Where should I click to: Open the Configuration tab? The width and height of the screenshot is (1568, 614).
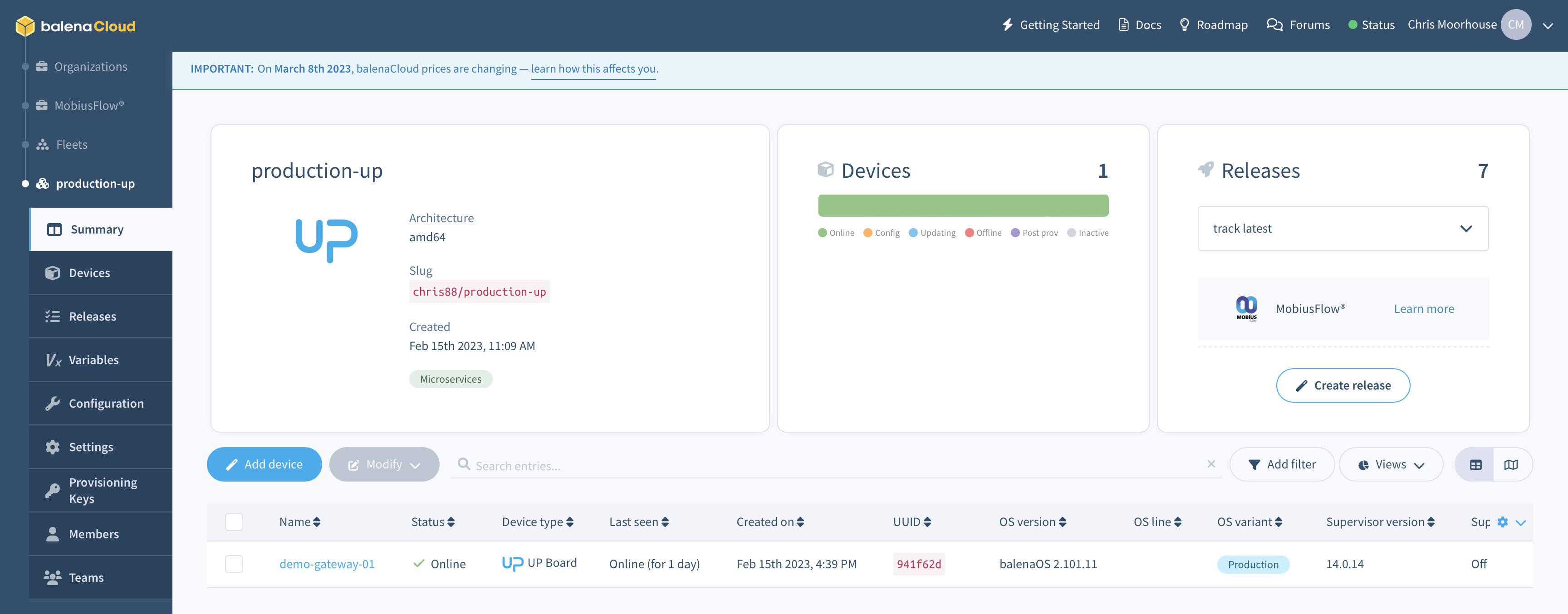tap(101, 404)
